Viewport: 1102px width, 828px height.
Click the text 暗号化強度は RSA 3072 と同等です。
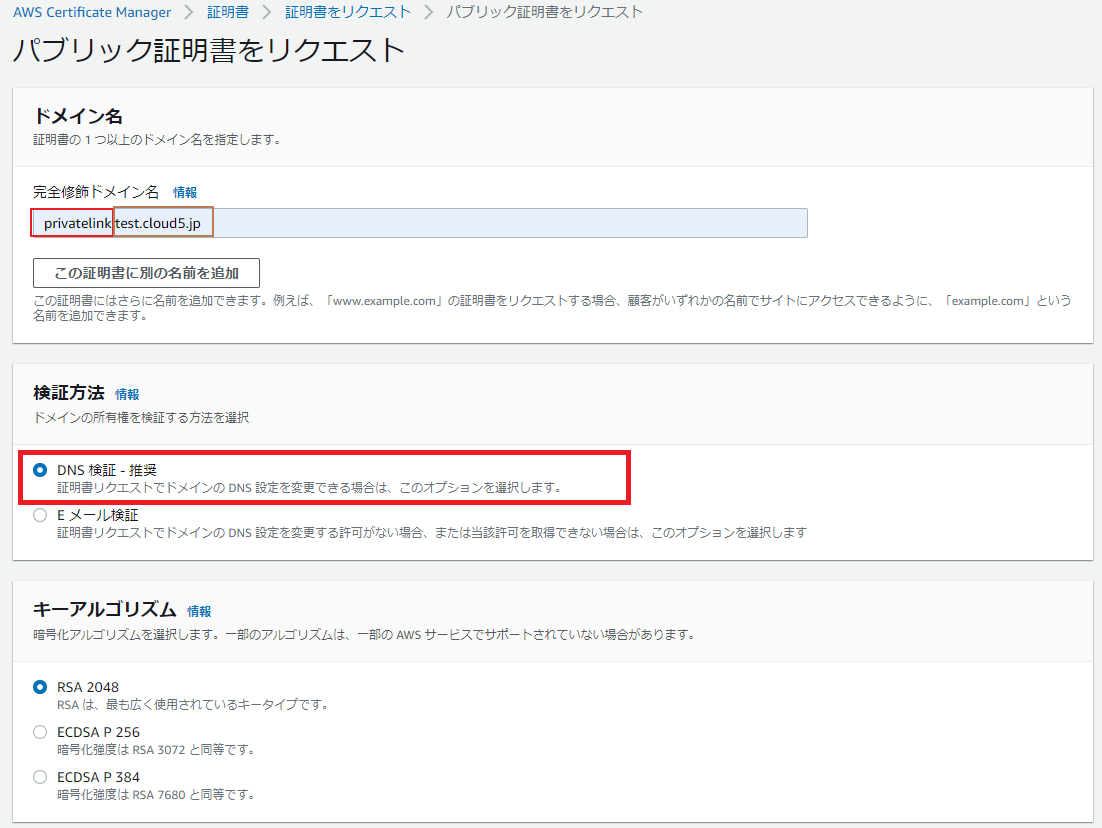(156, 750)
